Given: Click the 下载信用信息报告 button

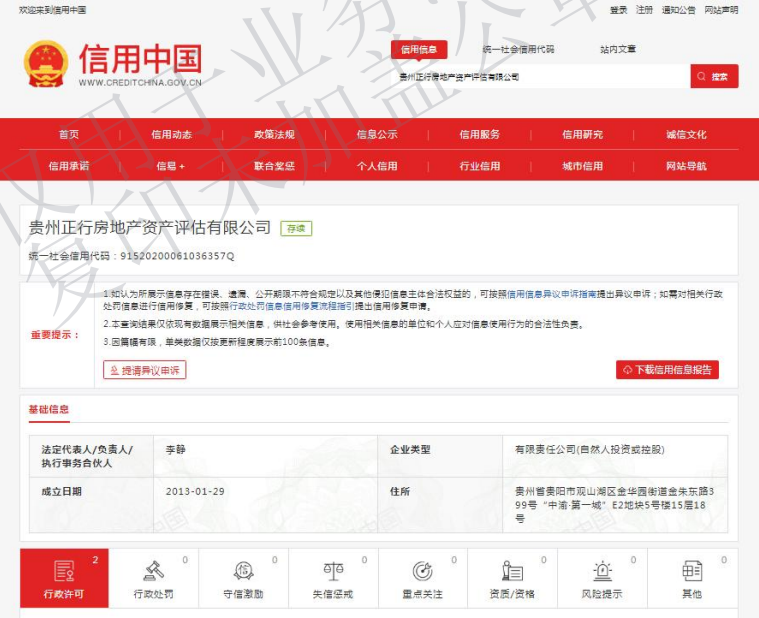Looking at the screenshot, I should [x=667, y=370].
